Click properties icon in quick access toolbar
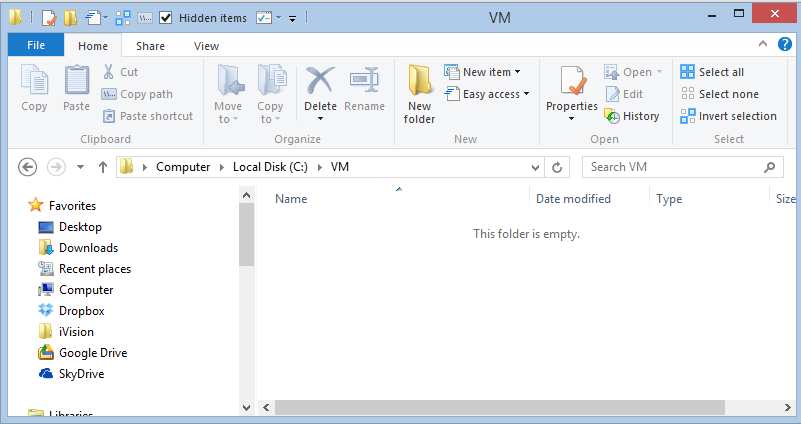Image resolution: width=801 pixels, height=424 pixels. click(48, 18)
